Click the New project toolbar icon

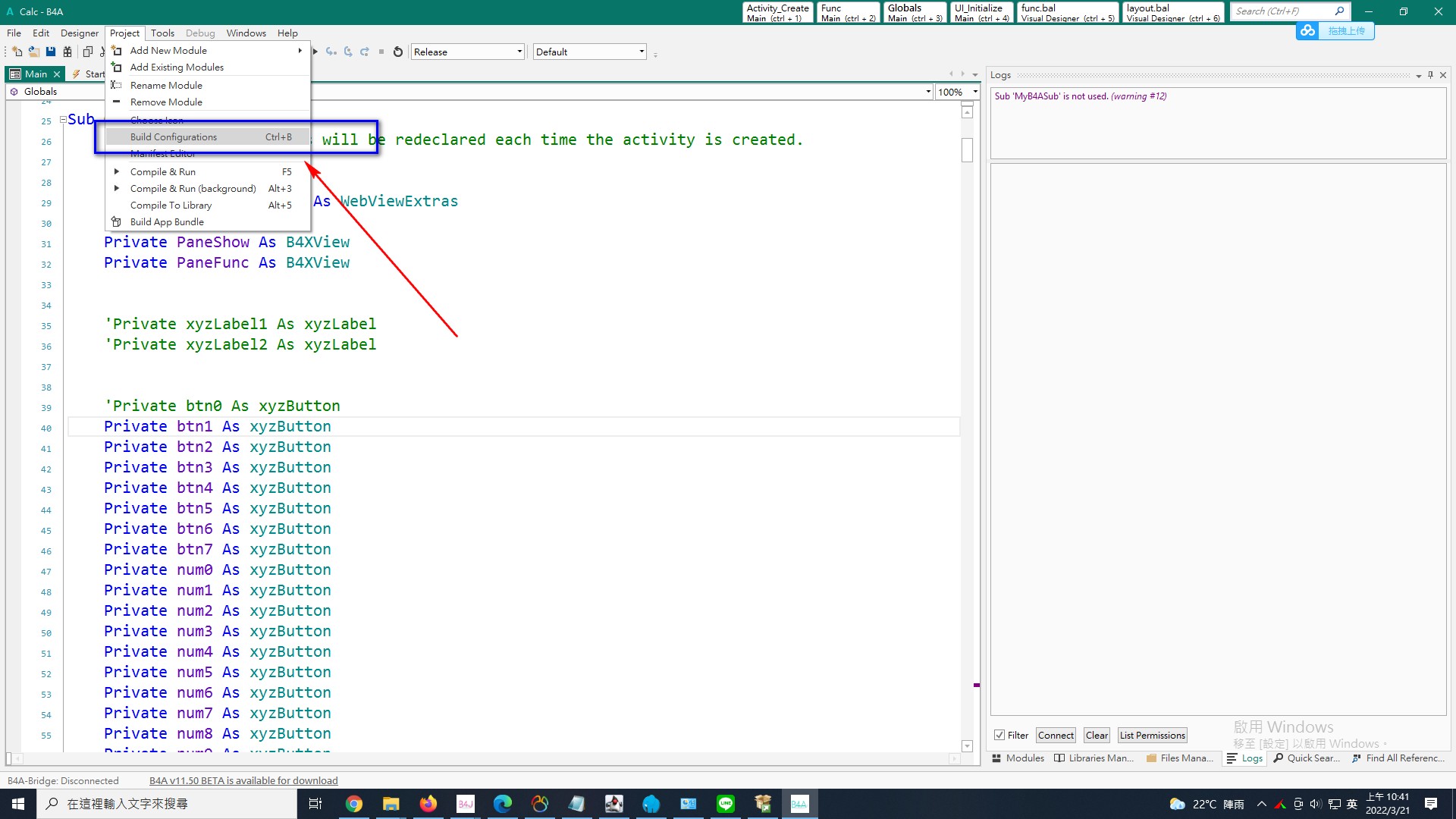pos(17,52)
